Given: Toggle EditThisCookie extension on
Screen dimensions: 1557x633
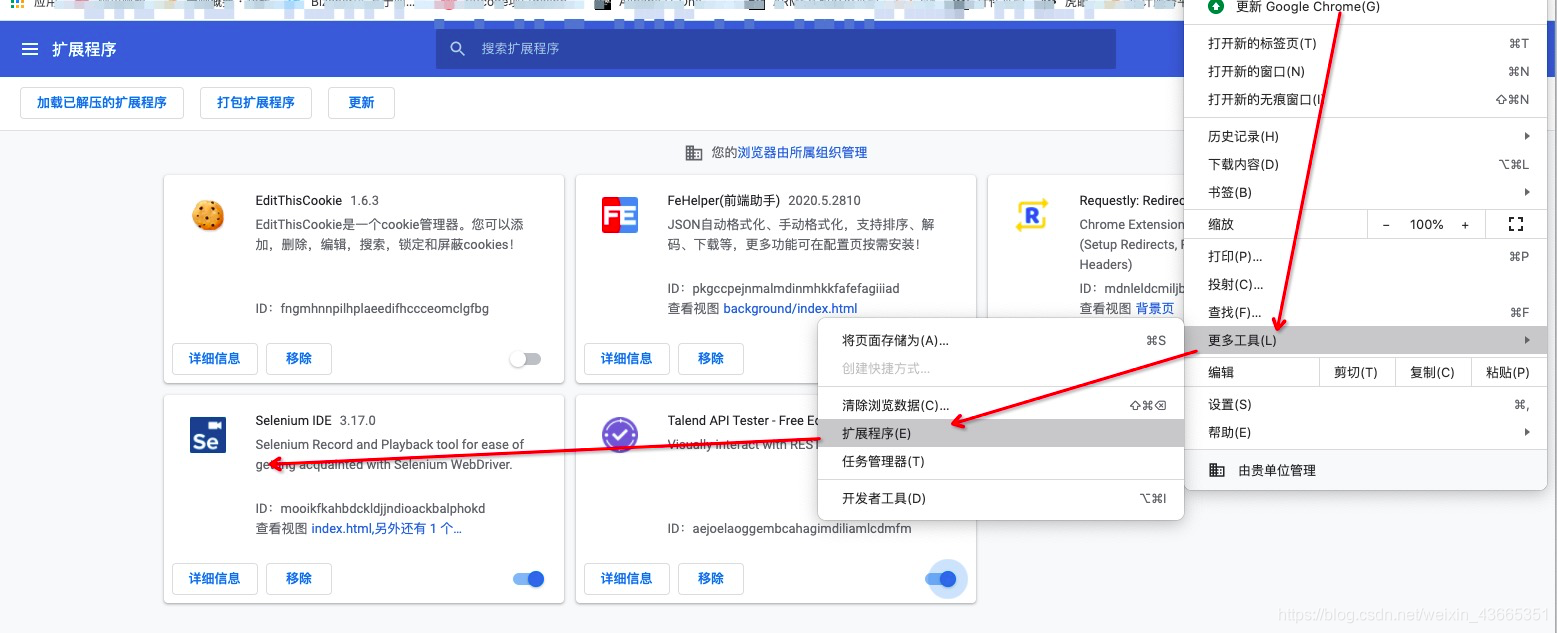Looking at the screenshot, I should [x=525, y=359].
